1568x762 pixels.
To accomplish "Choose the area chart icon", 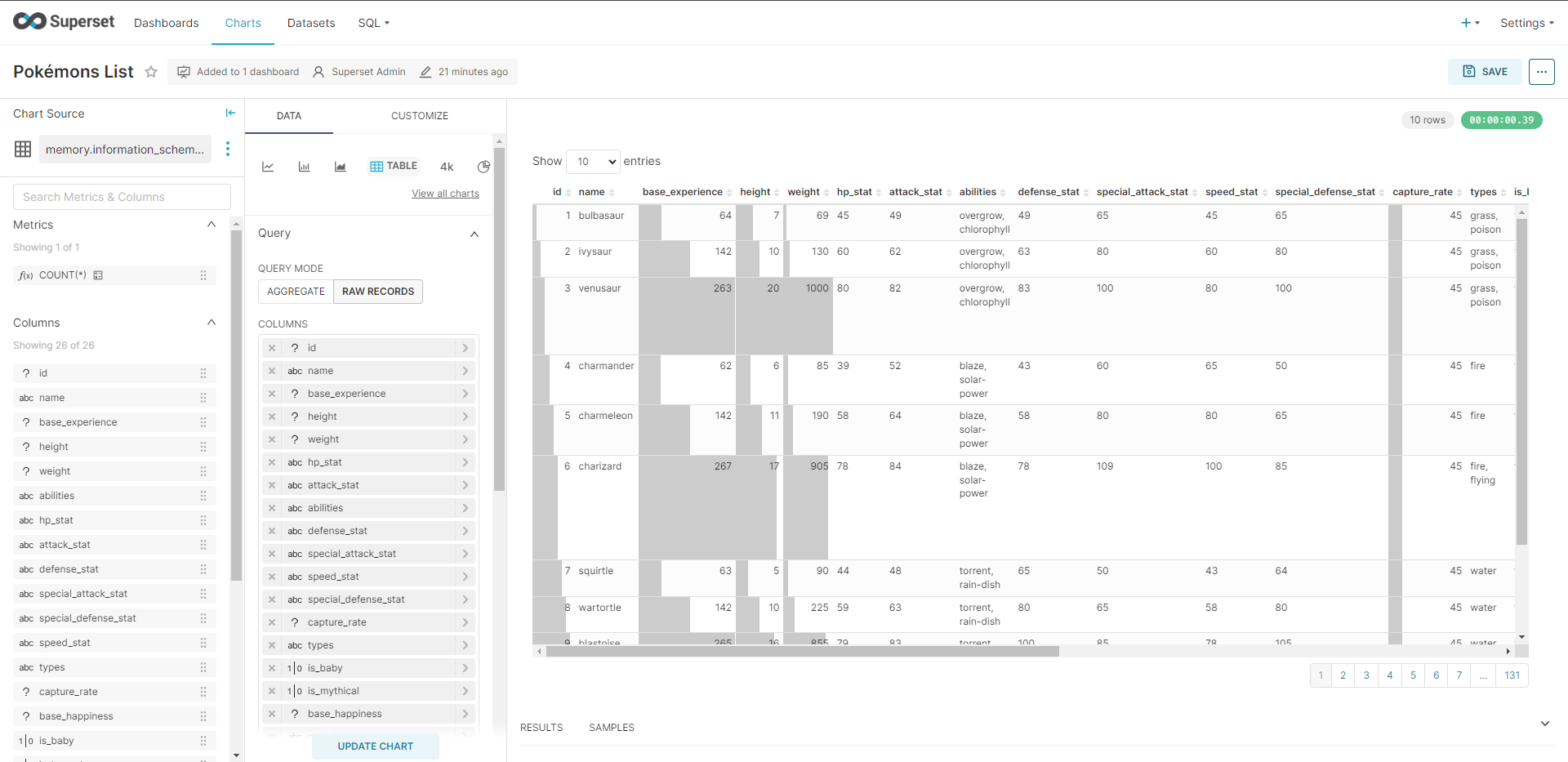I will point(341,167).
